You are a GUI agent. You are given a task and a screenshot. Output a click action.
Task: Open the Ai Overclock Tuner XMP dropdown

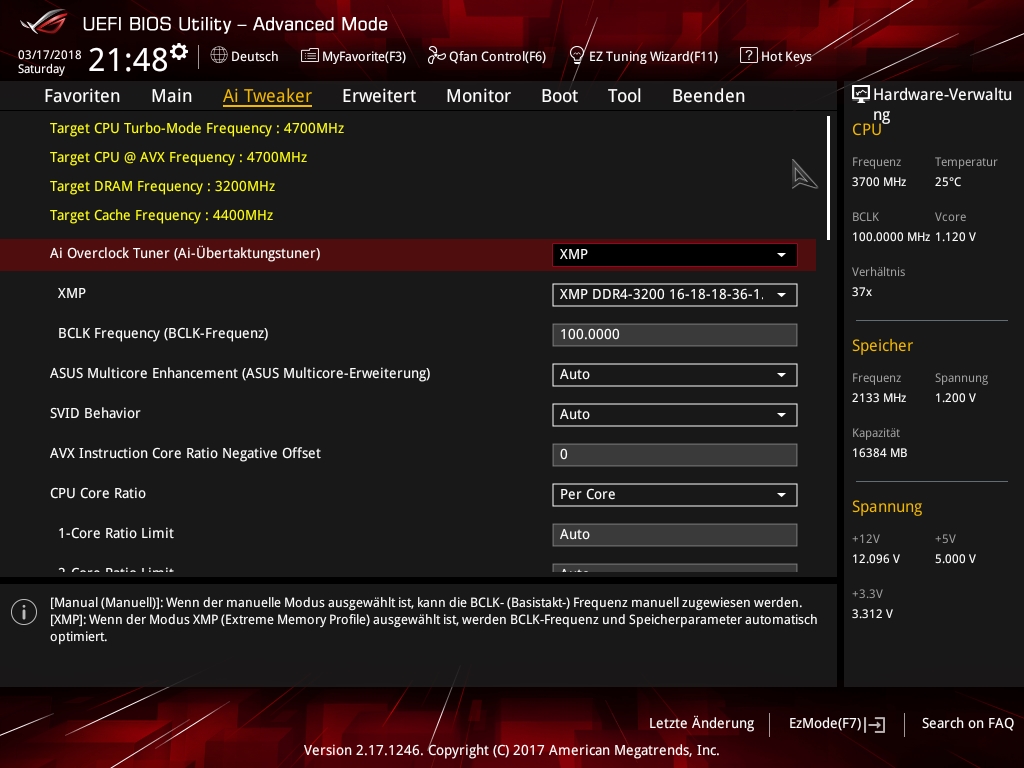[x=675, y=255]
